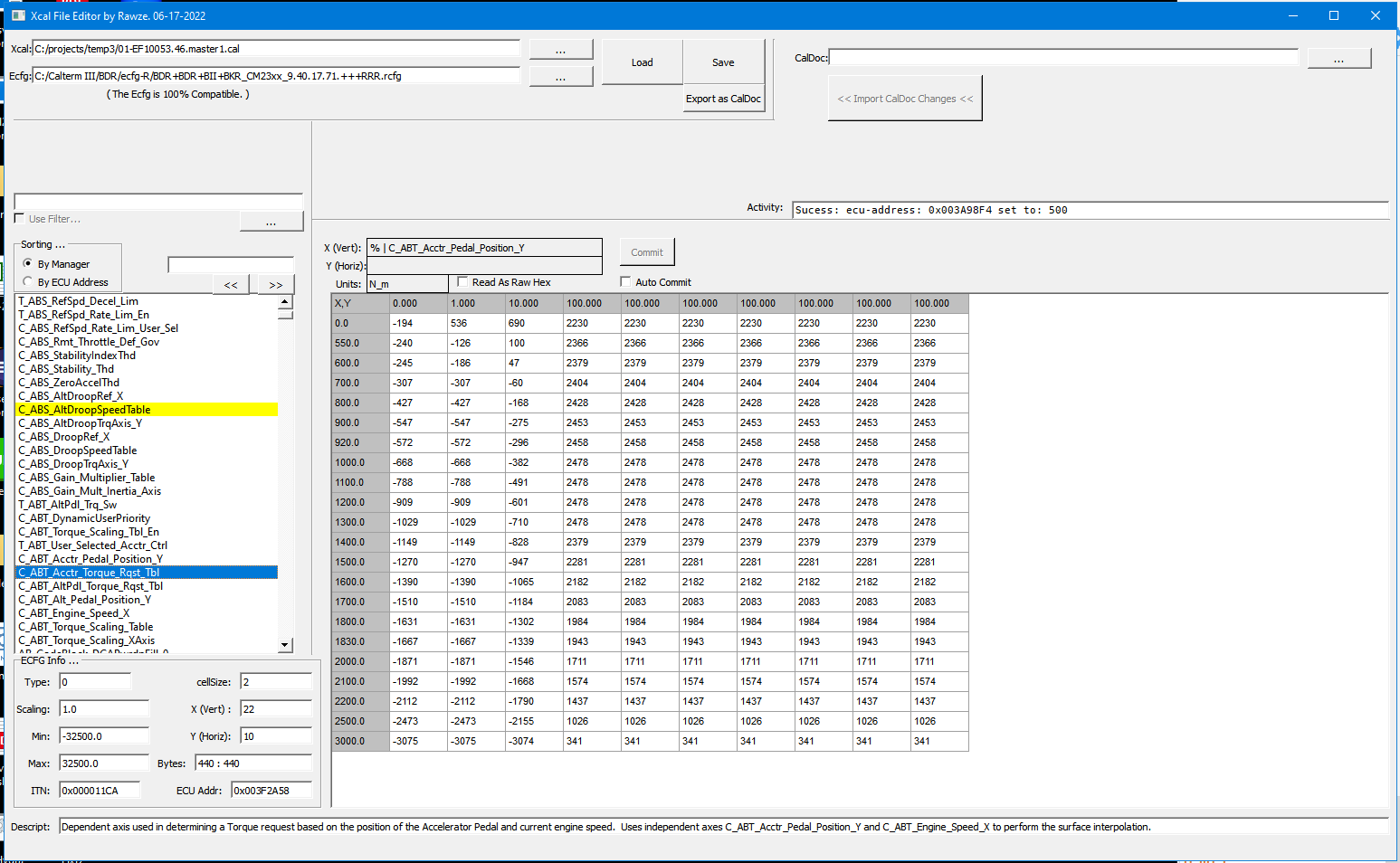
Task: Click the Ecfg file path field
Action: pos(276,76)
